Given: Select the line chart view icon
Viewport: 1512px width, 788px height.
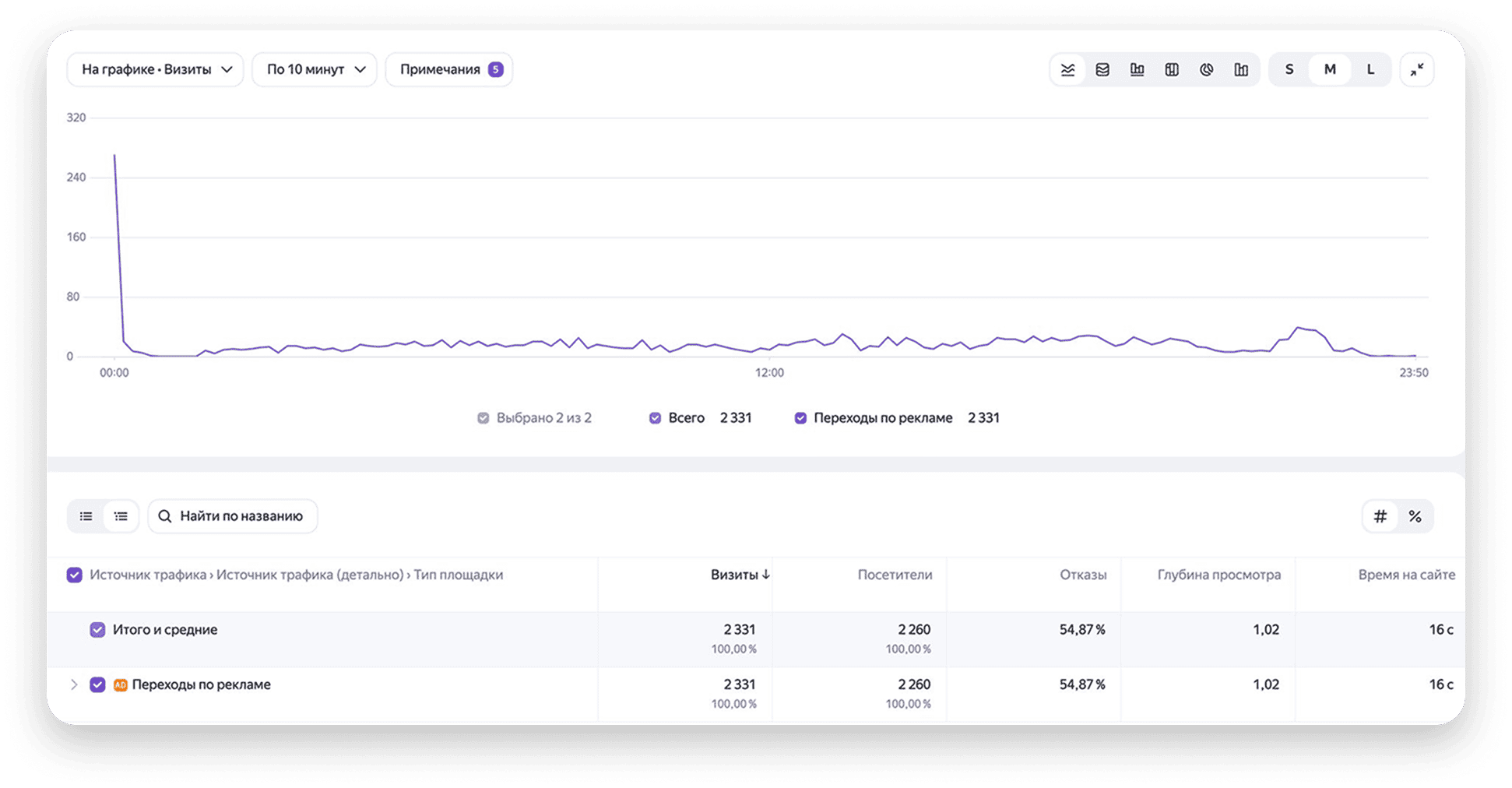Looking at the screenshot, I should click(x=1068, y=70).
